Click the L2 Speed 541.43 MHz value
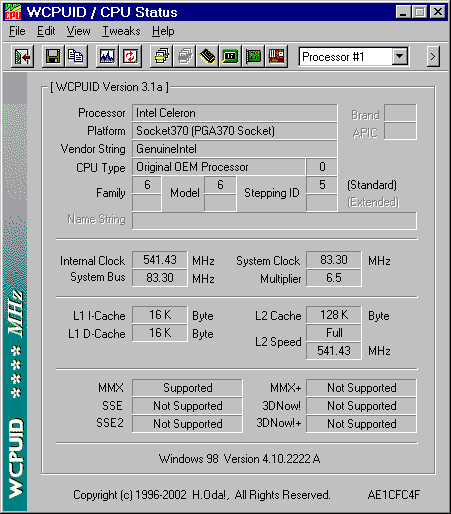The width and height of the screenshot is (451, 514). tap(334, 351)
